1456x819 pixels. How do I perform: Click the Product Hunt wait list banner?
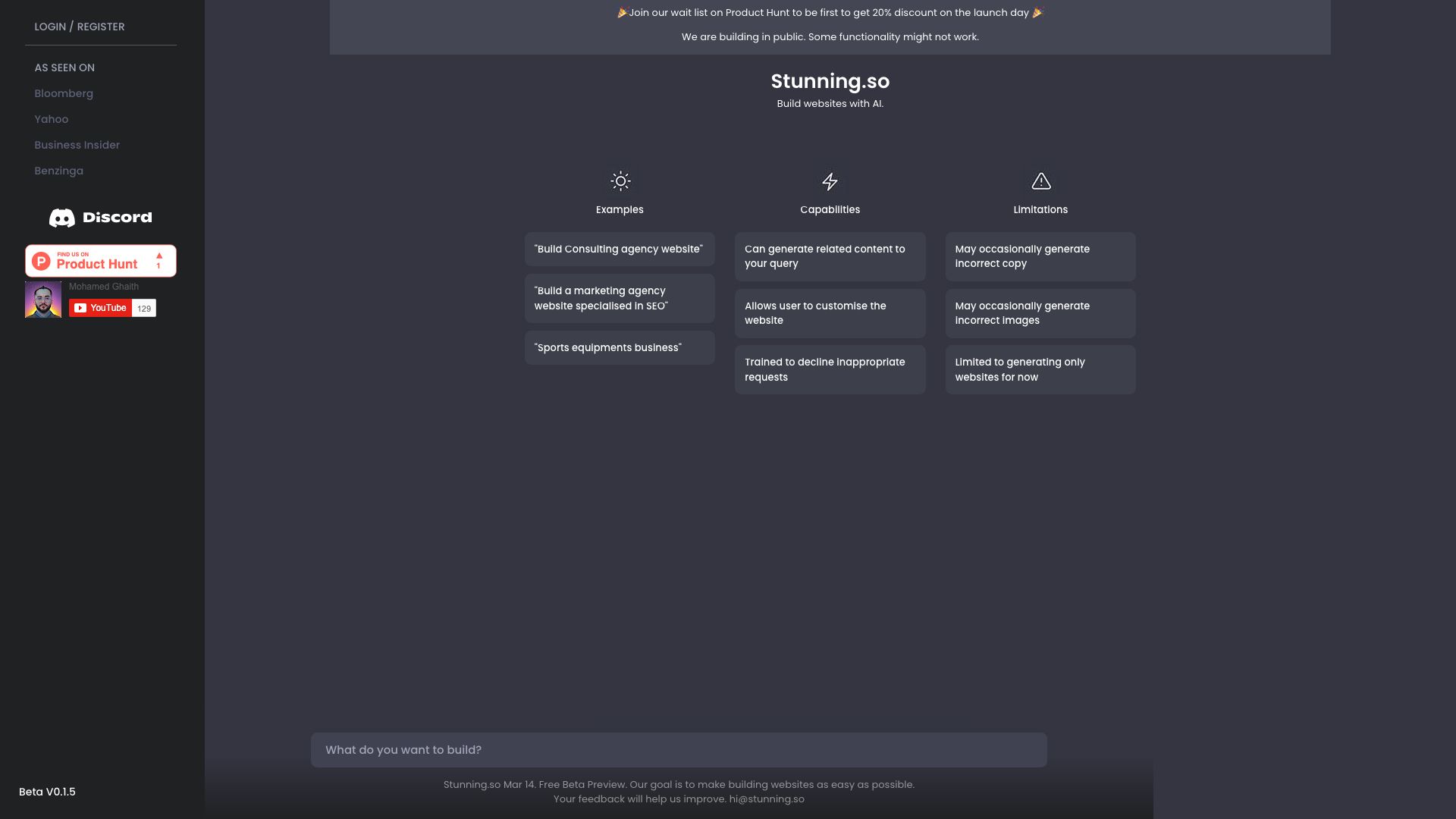click(x=829, y=13)
